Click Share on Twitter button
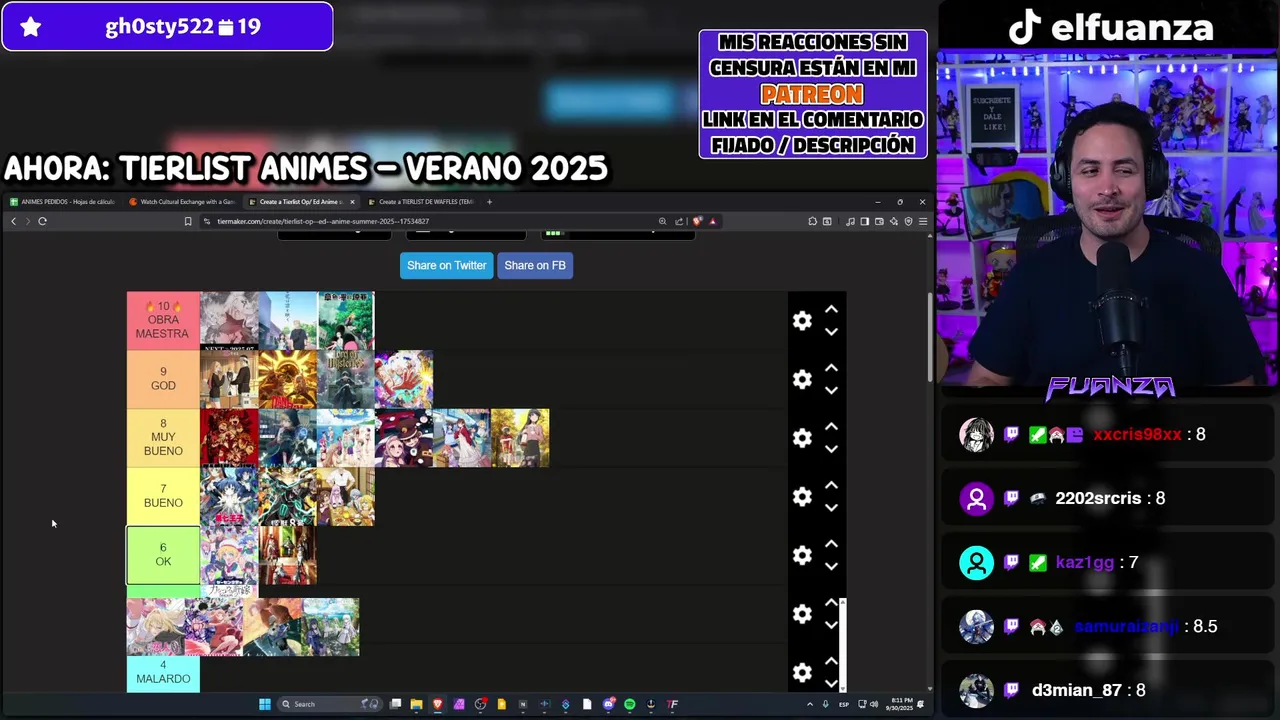The width and height of the screenshot is (1280, 720). point(446,265)
